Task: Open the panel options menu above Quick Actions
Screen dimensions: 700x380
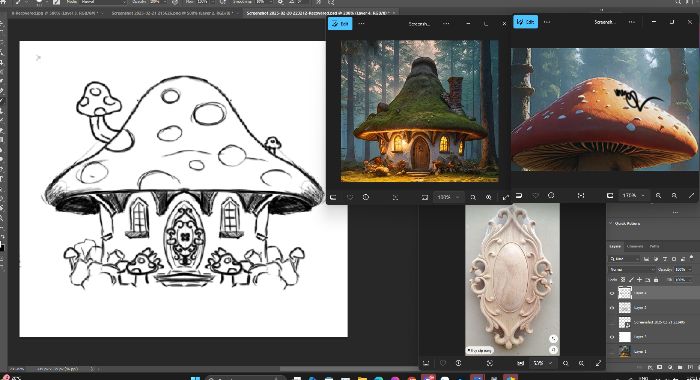Action: tap(675, 213)
